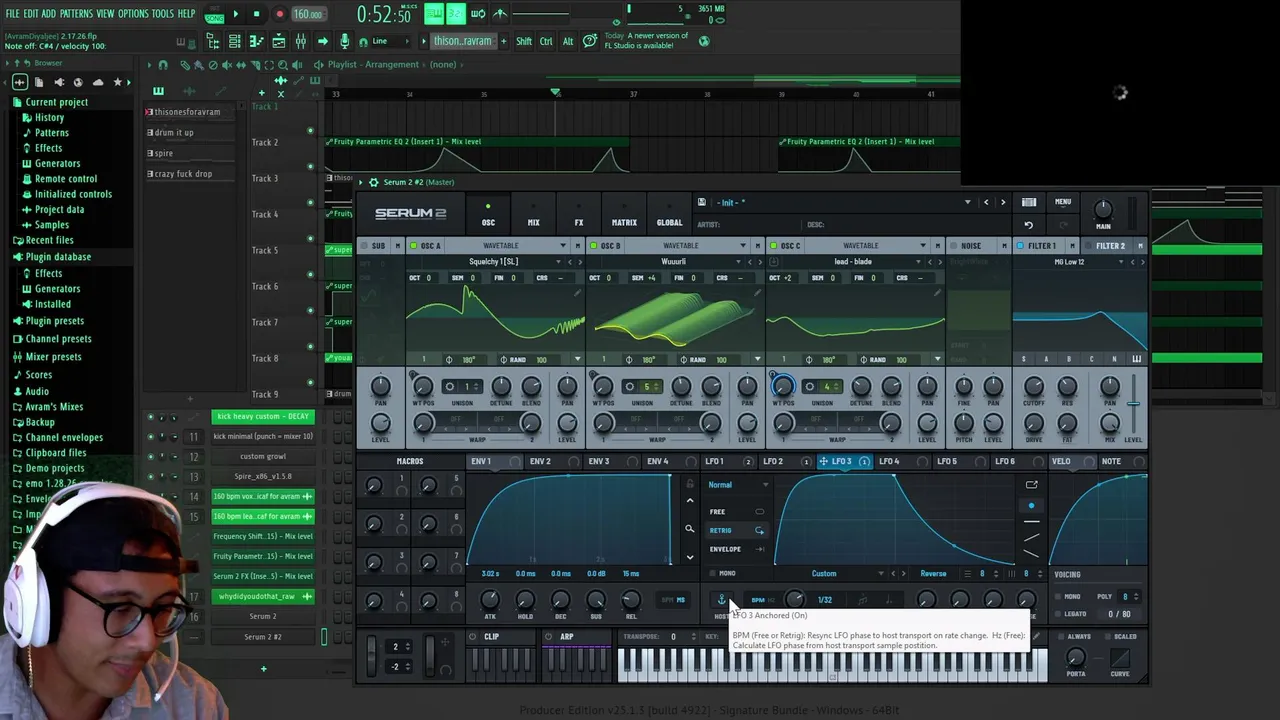The image size is (1280, 720).
Task: Open the GLOBAL tab in Serum 2
Action: tap(669, 215)
